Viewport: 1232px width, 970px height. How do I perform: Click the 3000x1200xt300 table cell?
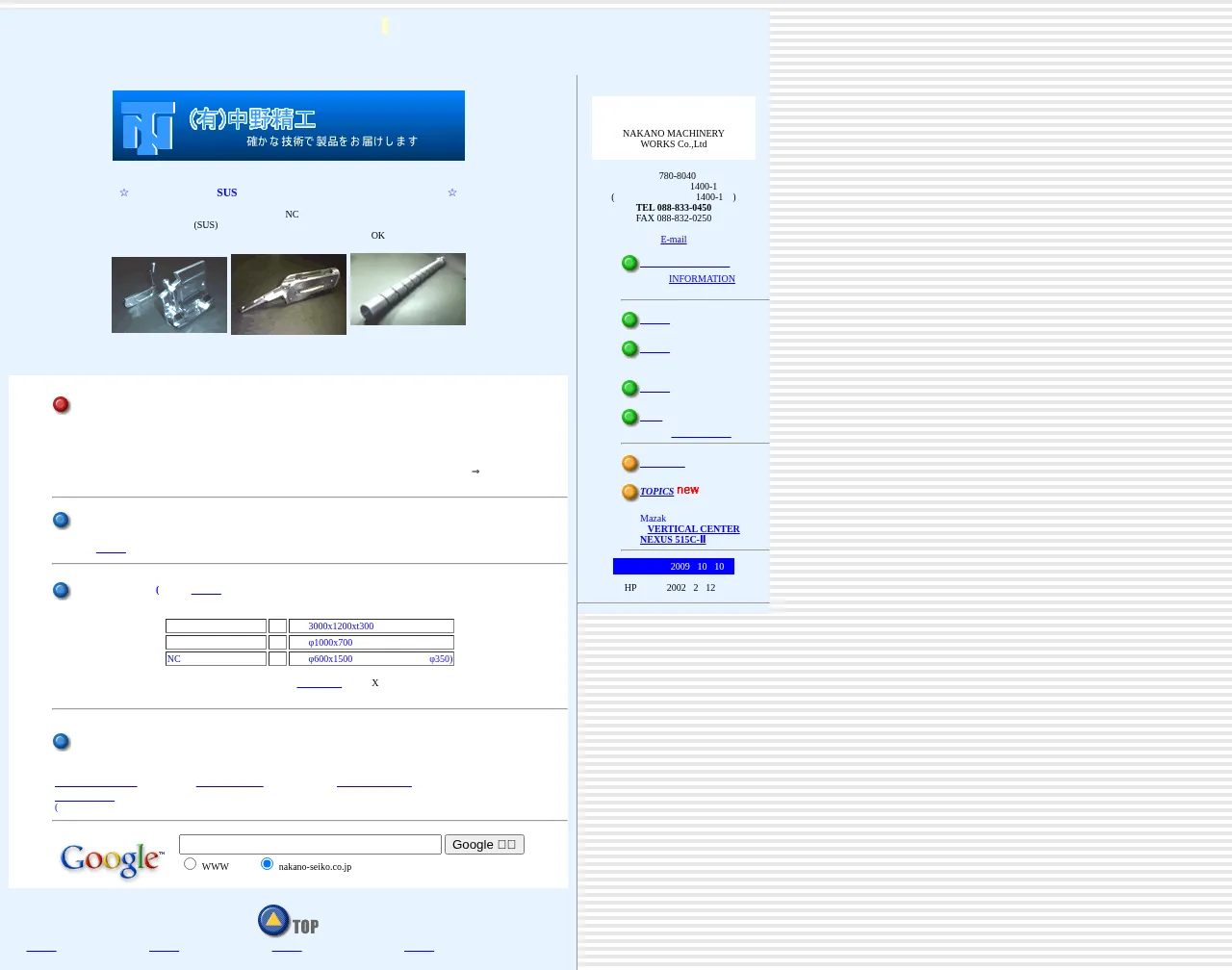371,626
